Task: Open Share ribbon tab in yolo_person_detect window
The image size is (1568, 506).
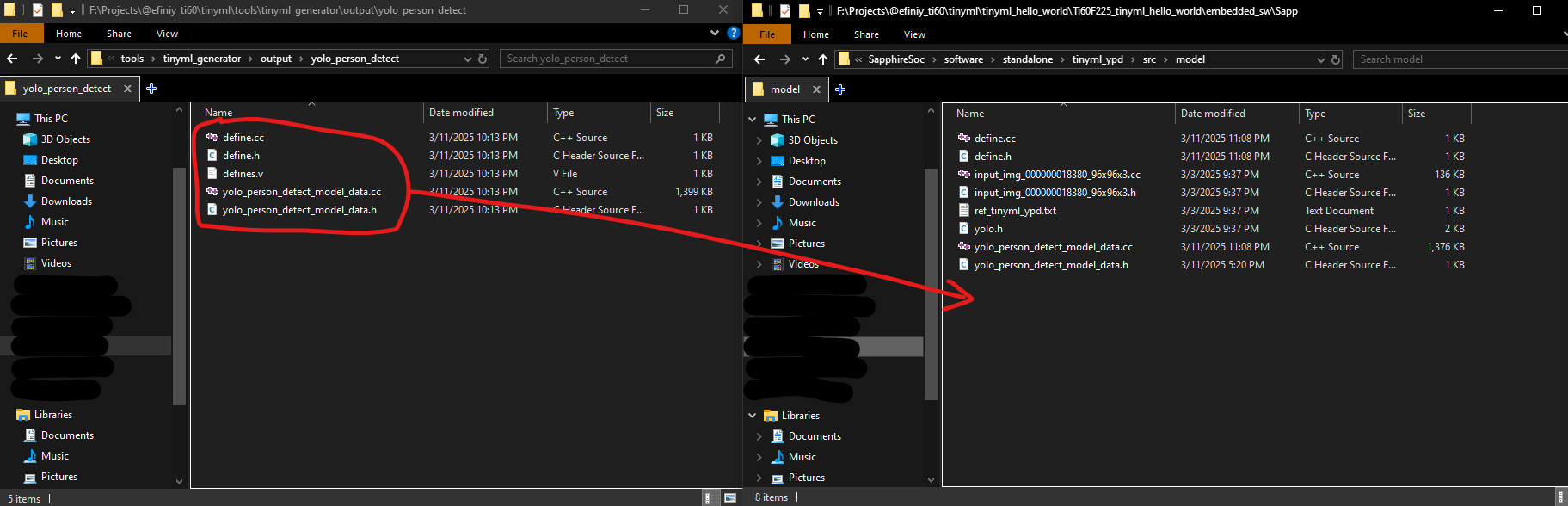Action: click(119, 34)
